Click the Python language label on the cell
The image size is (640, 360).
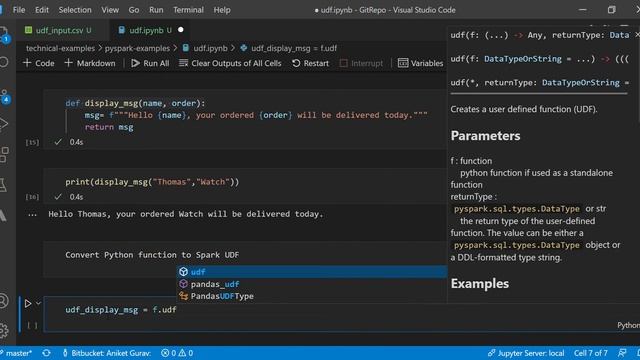click(x=629, y=325)
